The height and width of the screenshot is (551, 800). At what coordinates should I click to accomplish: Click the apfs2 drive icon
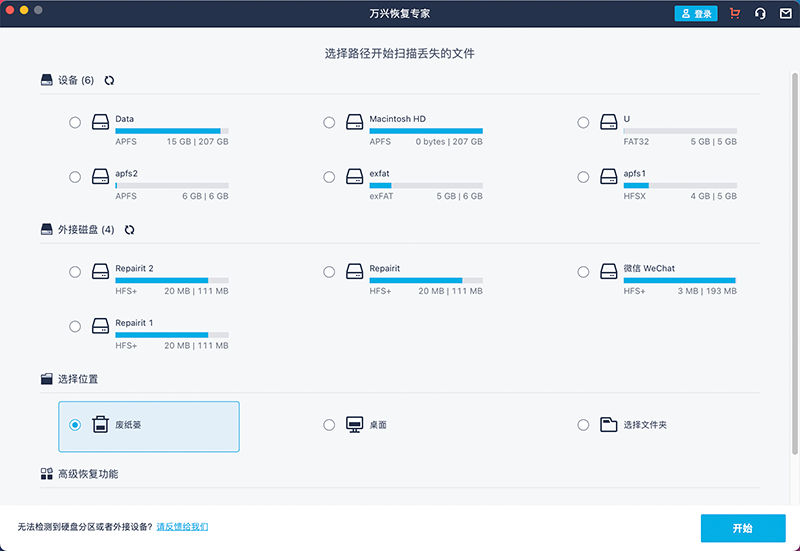point(101,177)
